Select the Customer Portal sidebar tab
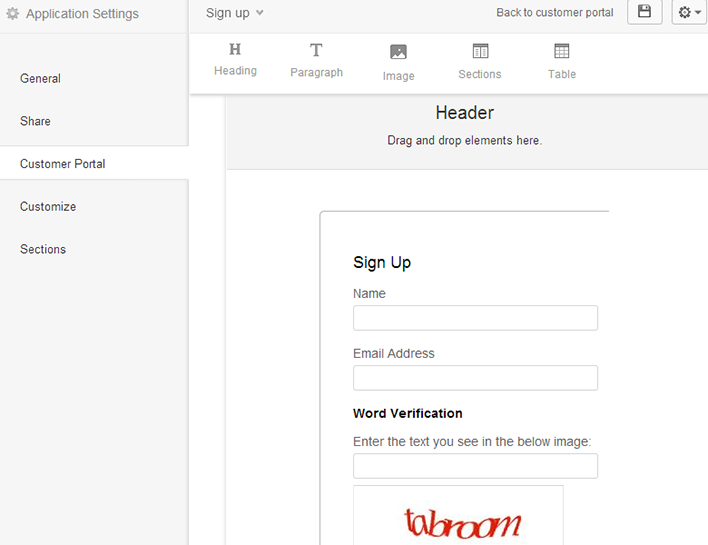The height and width of the screenshot is (545, 708). (62, 164)
